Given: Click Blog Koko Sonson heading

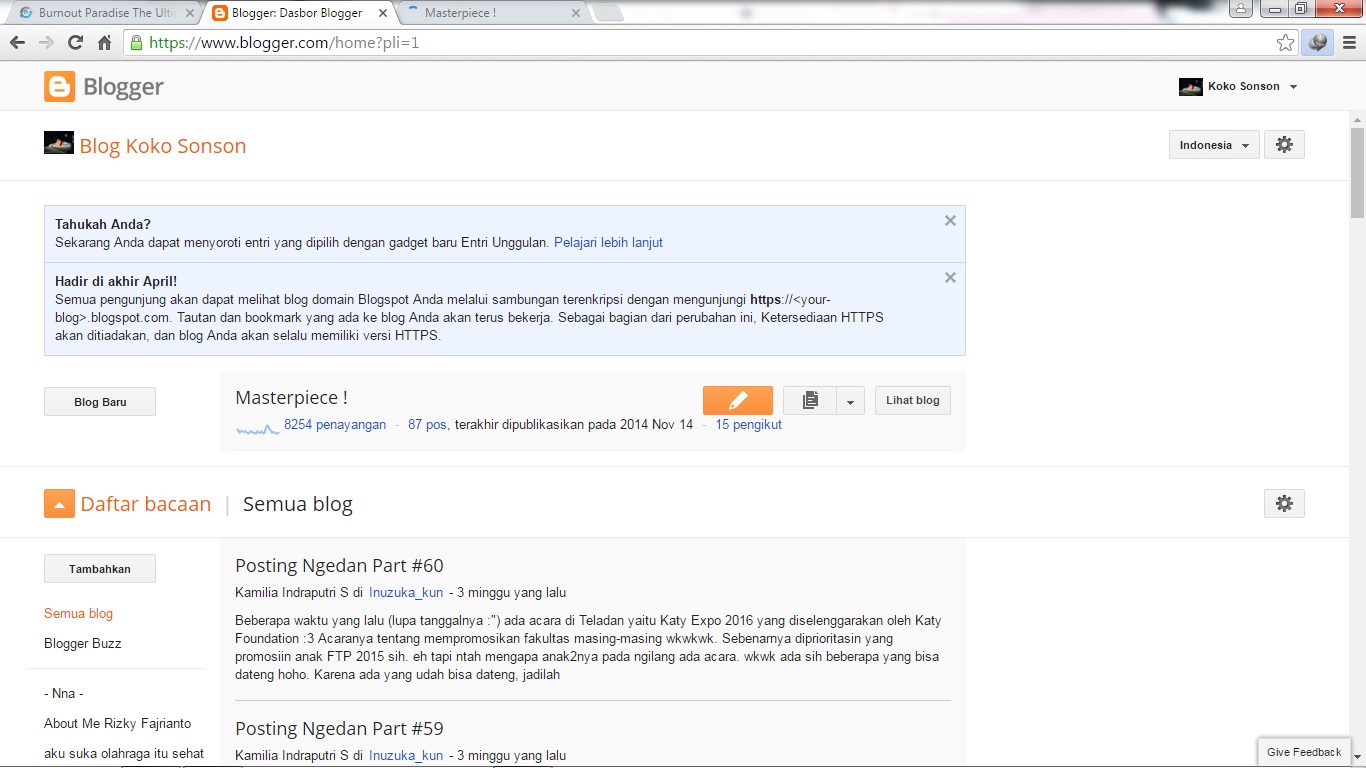Looking at the screenshot, I should tap(163, 146).
